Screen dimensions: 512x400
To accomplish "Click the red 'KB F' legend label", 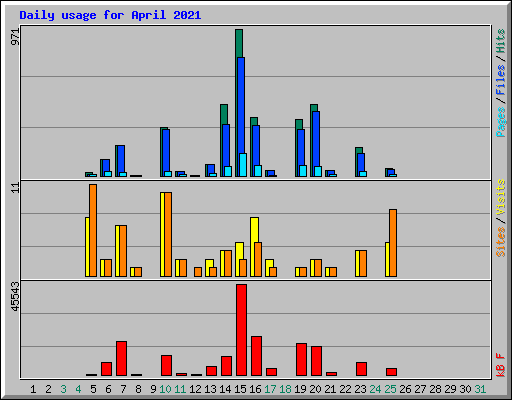I will (x=500, y=365).
